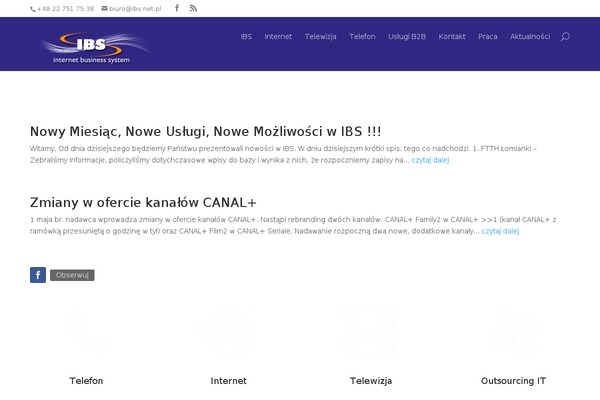Open the Kontakt page from the menu

click(452, 36)
